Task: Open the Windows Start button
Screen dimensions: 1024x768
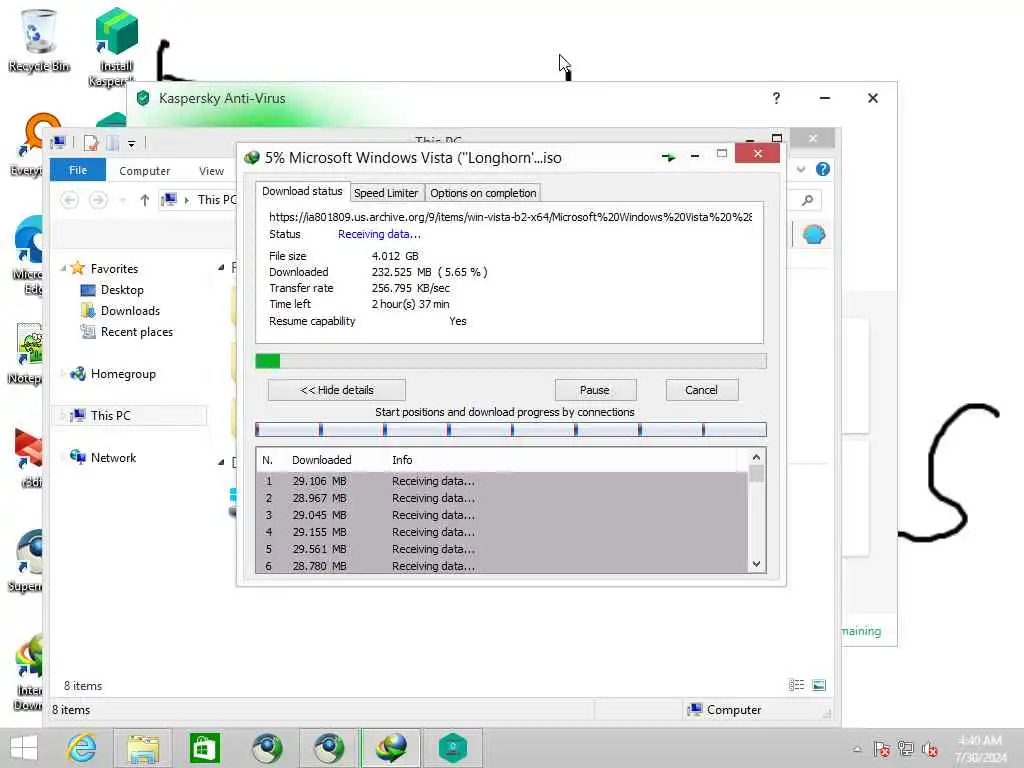Action: tap(24, 748)
